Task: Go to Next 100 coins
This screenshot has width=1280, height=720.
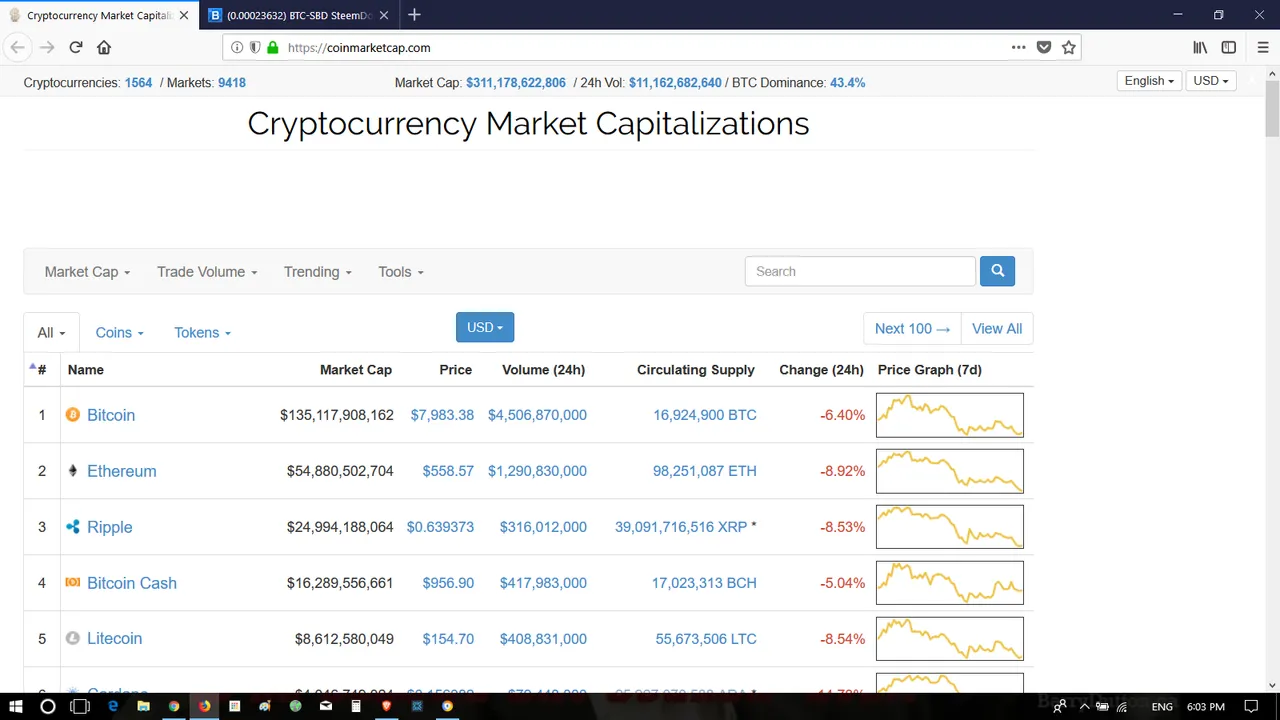Action: [912, 328]
